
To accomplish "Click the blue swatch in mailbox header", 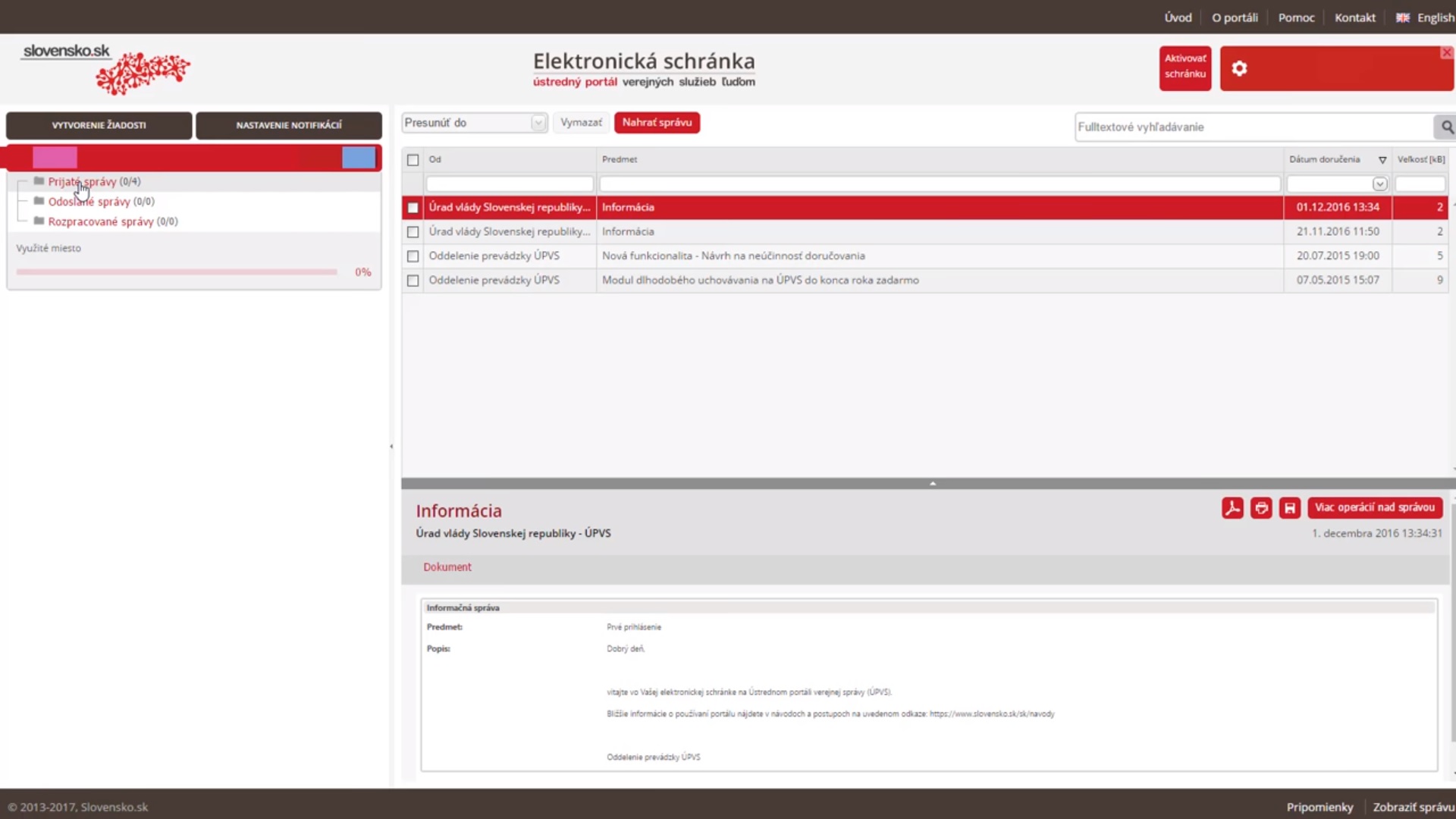I will (x=359, y=158).
